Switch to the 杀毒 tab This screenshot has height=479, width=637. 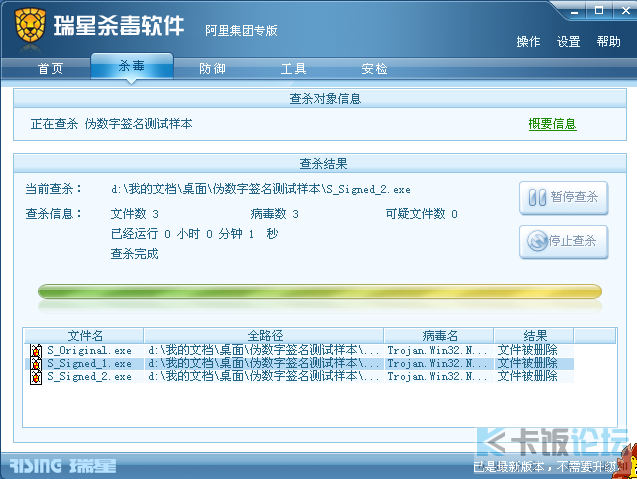(132, 66)
